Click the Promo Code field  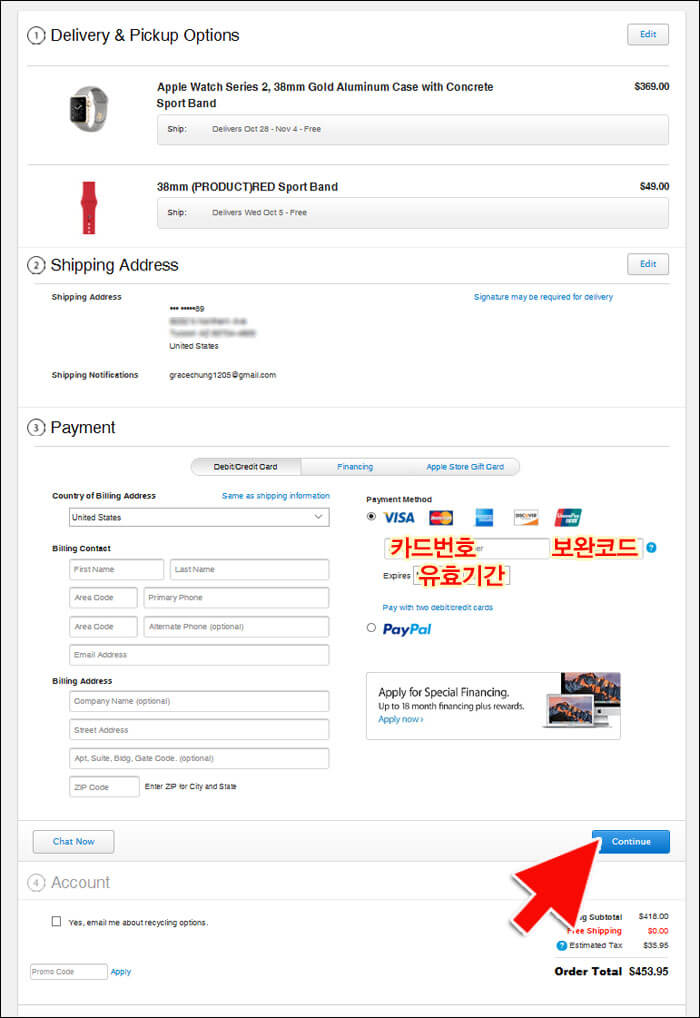(69, 972)
